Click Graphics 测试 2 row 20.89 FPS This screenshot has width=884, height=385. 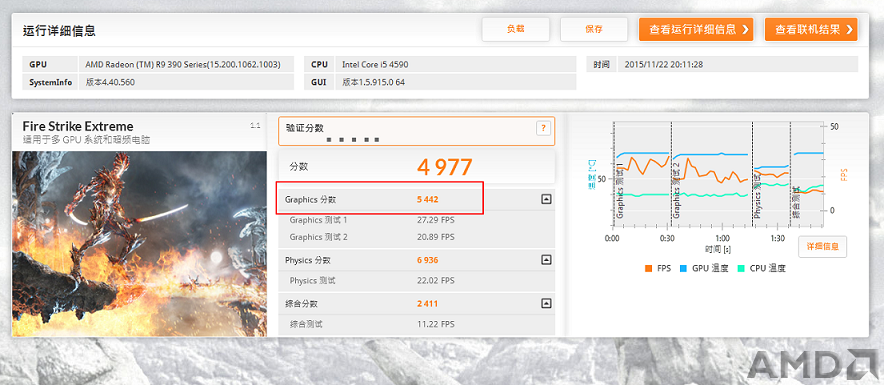click(417, 237)
